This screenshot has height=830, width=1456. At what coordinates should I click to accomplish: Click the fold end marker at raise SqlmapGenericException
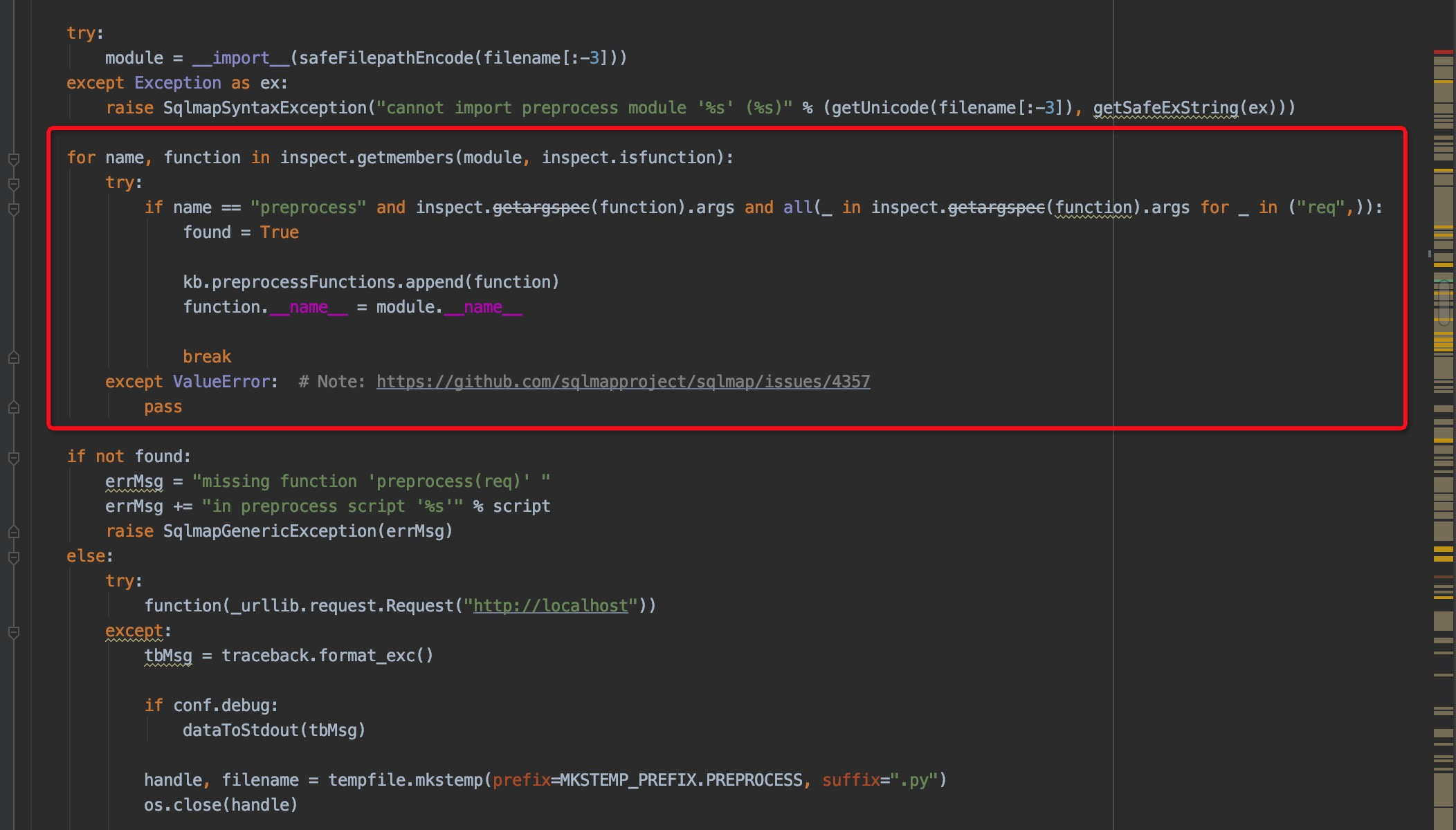point(13,532)
